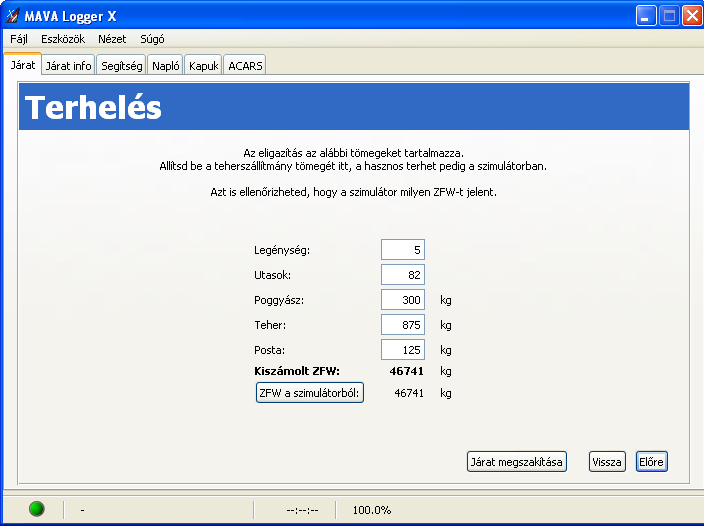704x526 pixels.
Task: Click the Kiszámolt ZFW value 46741
Action: (x=406, y=371)
